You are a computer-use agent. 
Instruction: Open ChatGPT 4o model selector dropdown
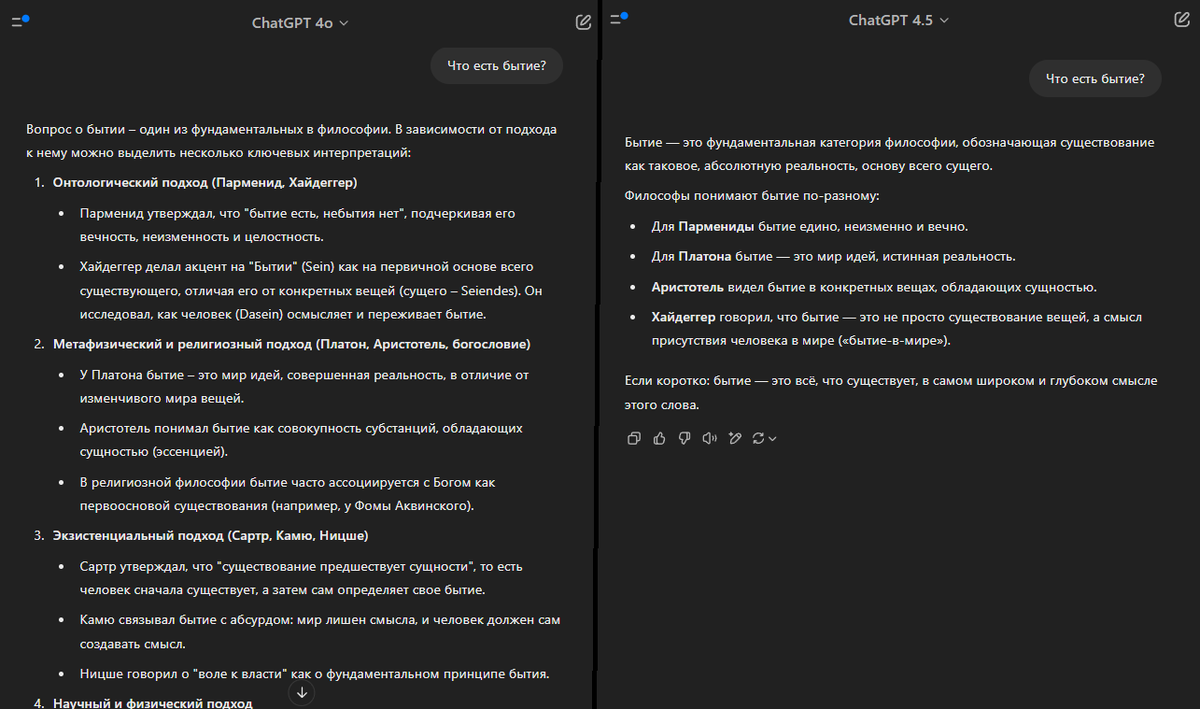point(300,22)
